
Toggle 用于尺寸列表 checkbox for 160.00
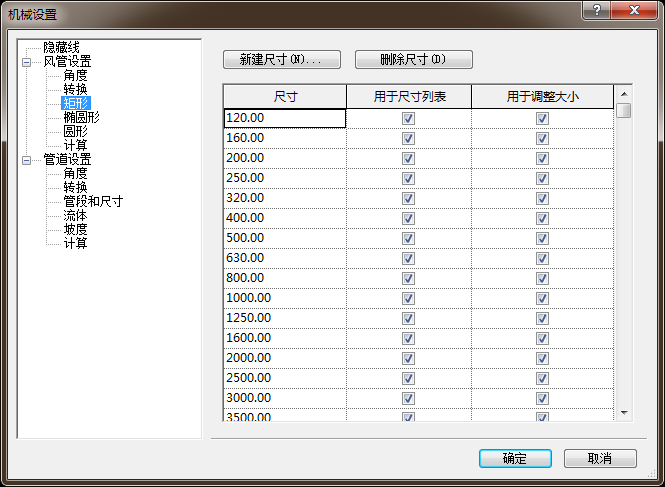(408, 138)
